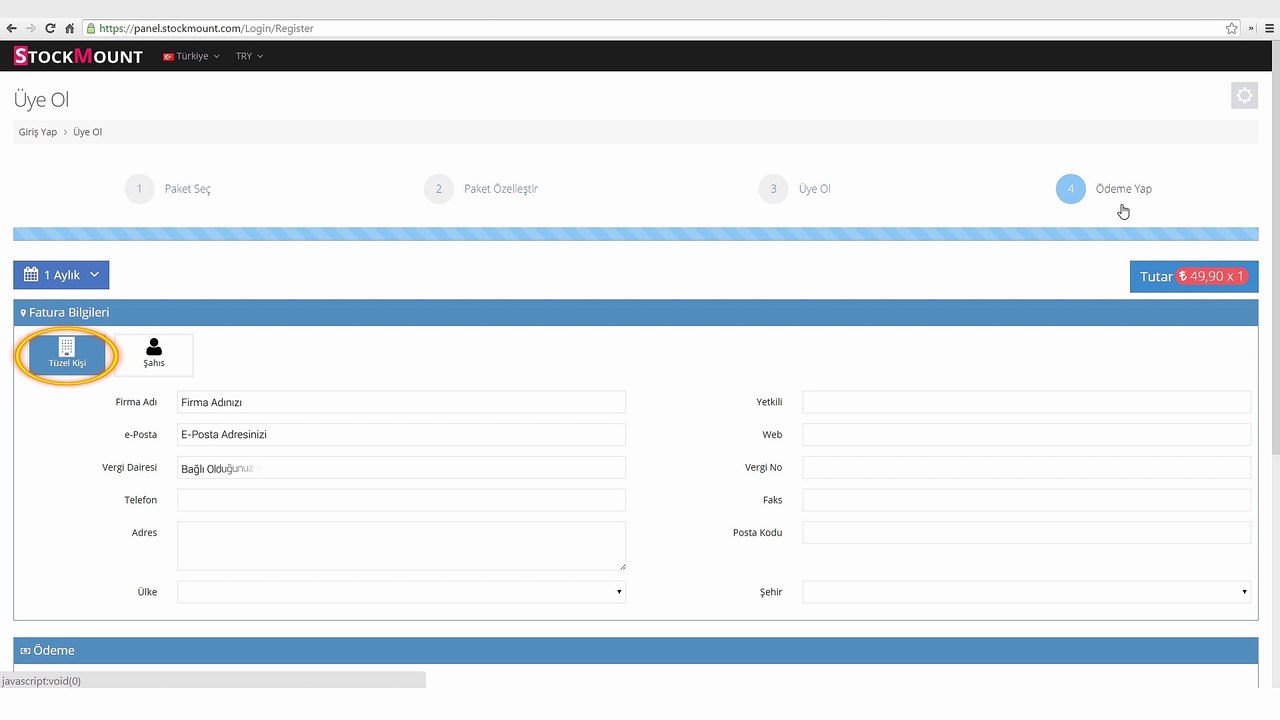Click the page vertical scrollbar
Viewport: 1280px width, 720px height.
(1274, 250)
